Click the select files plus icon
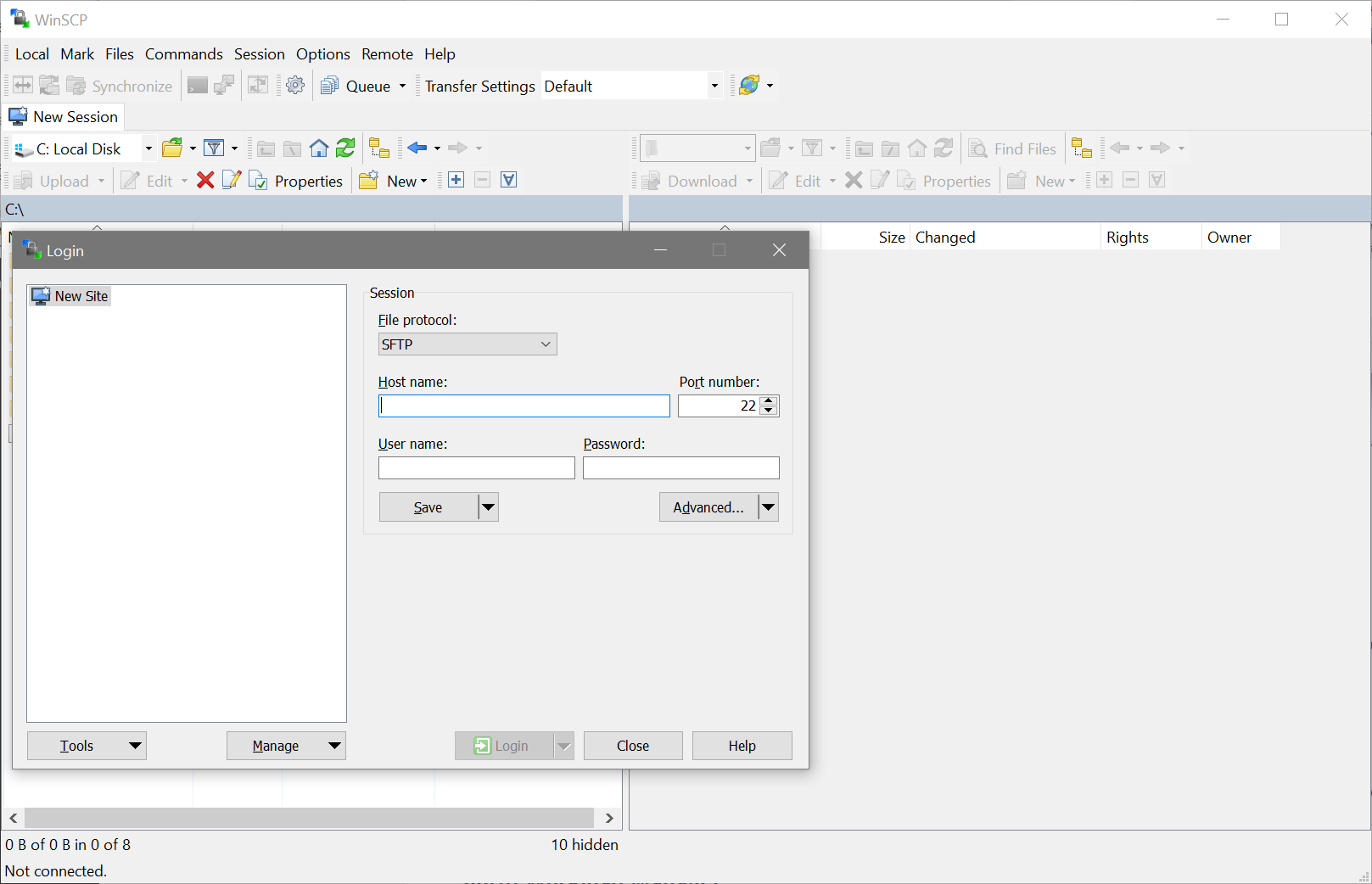The width and height of the screenshot is (1372, 884). (x=456, y=180)
